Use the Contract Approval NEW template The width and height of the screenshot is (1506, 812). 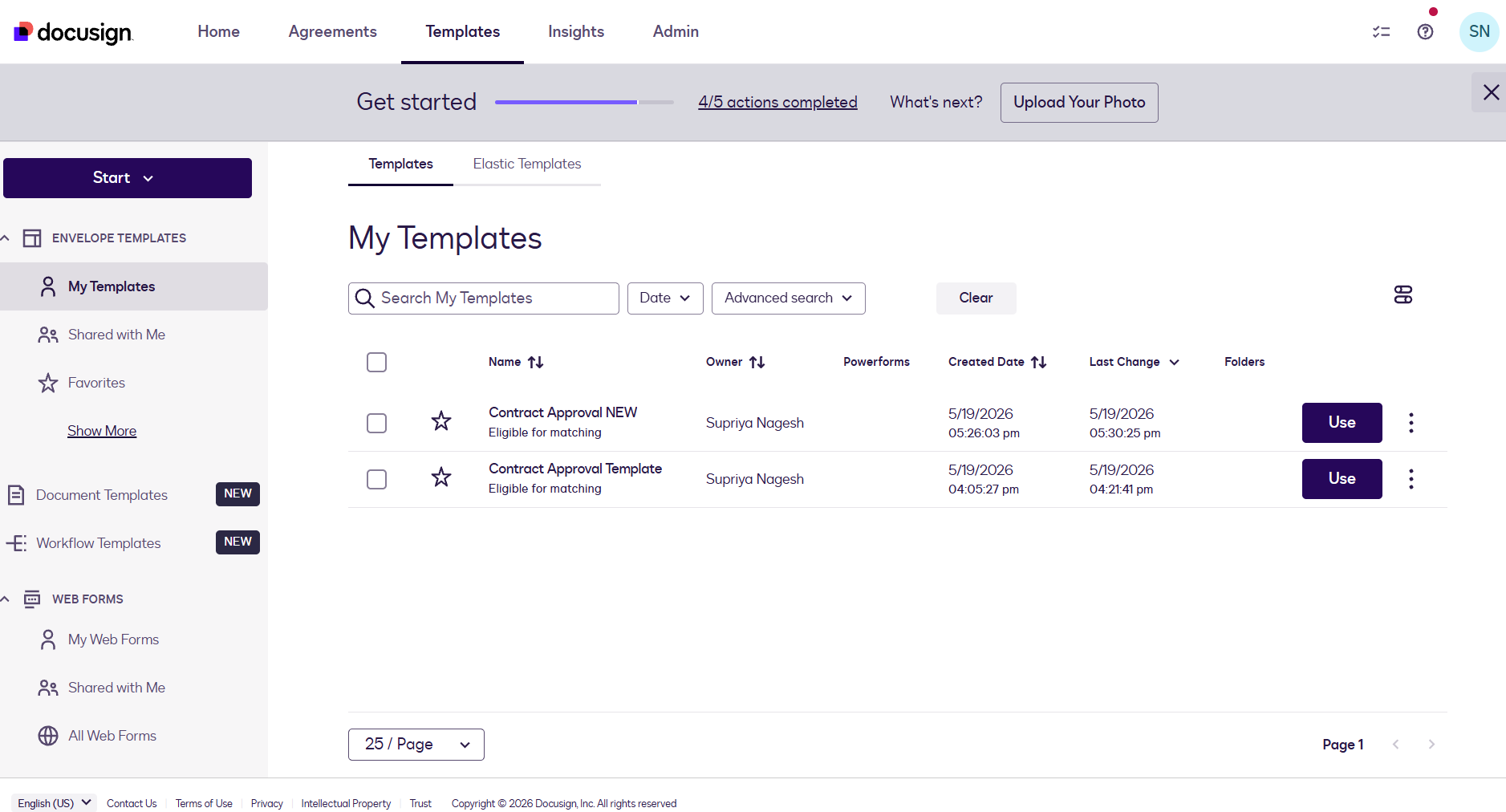[x=1342, y=423]
